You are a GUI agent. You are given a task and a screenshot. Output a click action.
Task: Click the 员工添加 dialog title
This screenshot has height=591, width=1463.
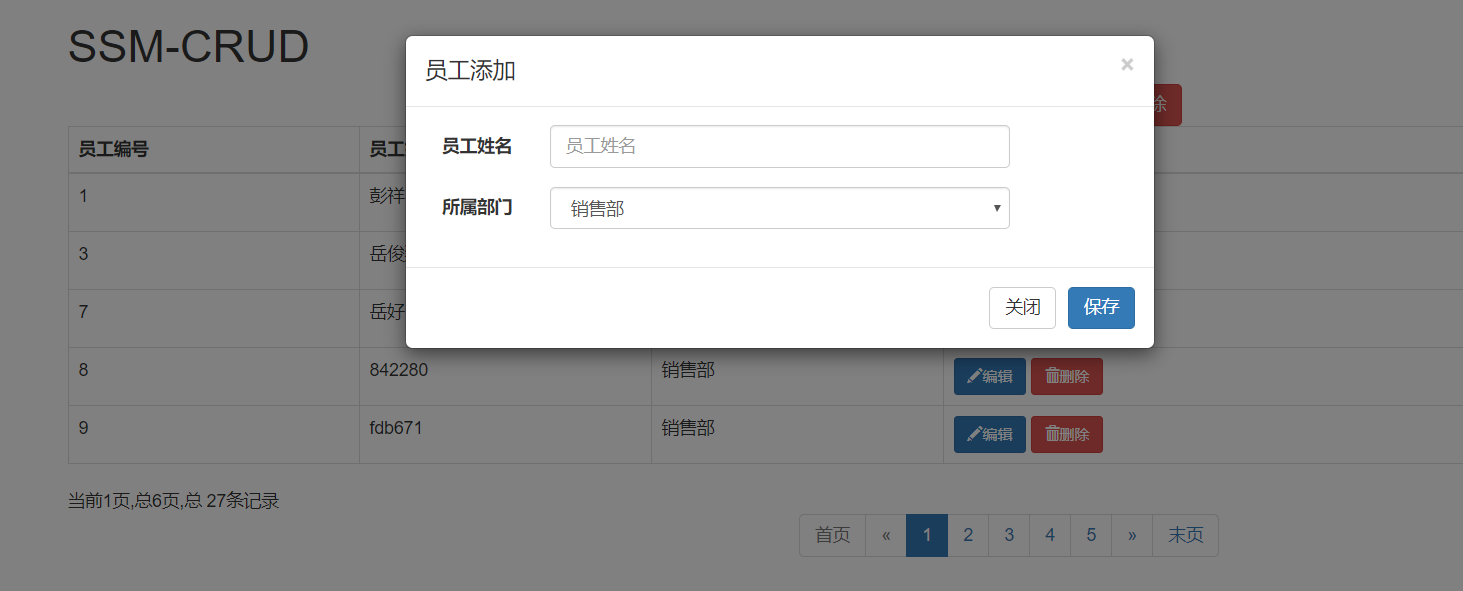click(x=470, y=71)
